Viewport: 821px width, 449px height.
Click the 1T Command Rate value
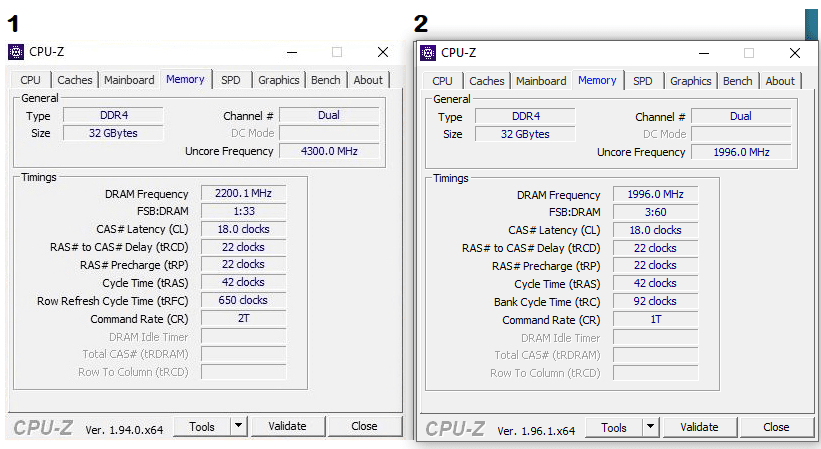(x=656, y=319)
